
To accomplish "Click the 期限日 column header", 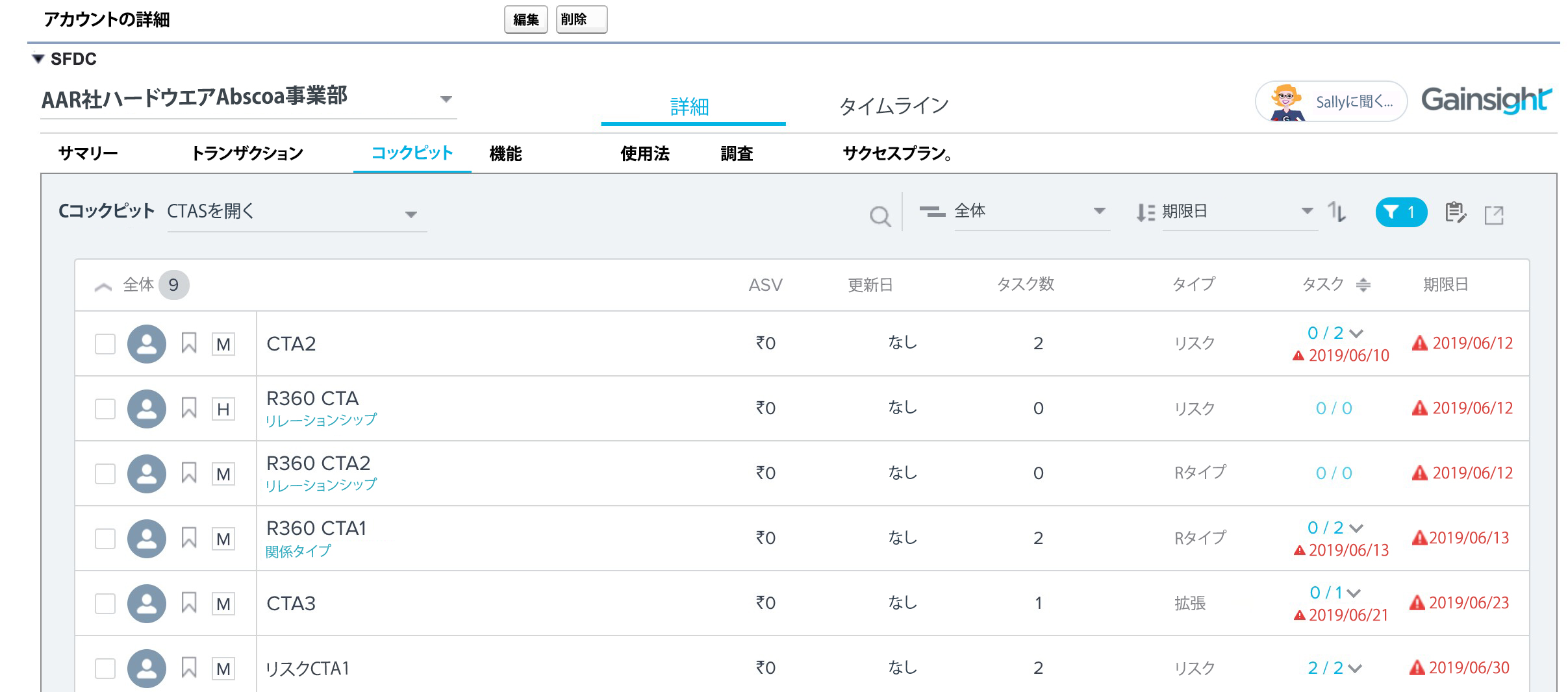I will (1446, 284).
